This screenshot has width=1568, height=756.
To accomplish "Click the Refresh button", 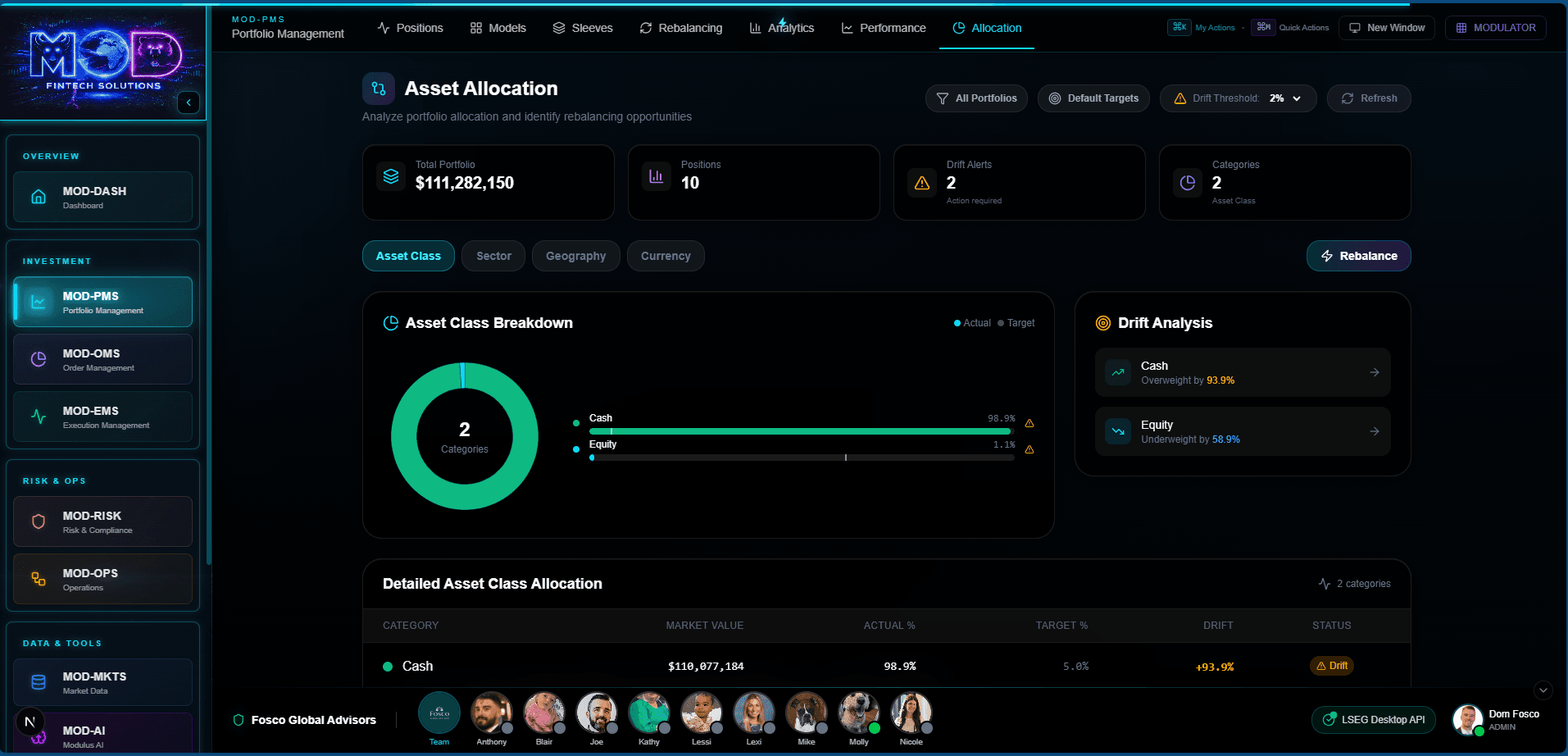I will pyautogui.click(x=1369, y=98).
